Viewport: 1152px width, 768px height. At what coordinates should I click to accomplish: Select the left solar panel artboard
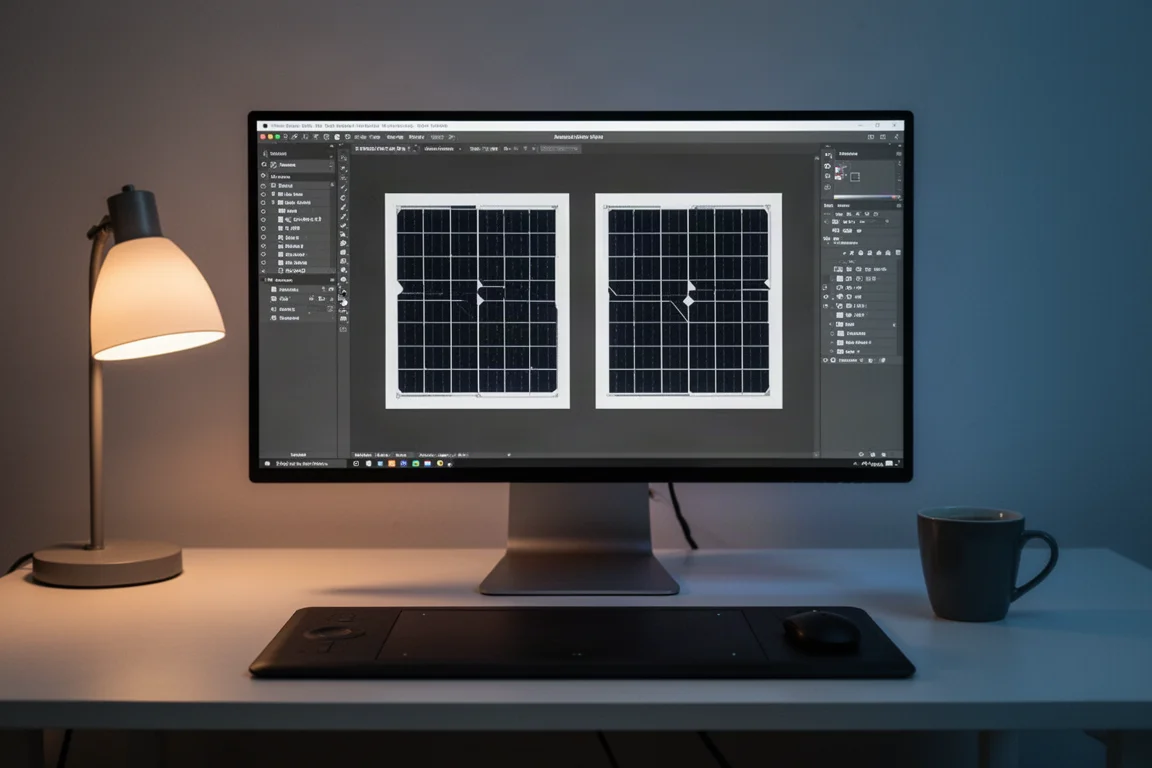point(478,301)
